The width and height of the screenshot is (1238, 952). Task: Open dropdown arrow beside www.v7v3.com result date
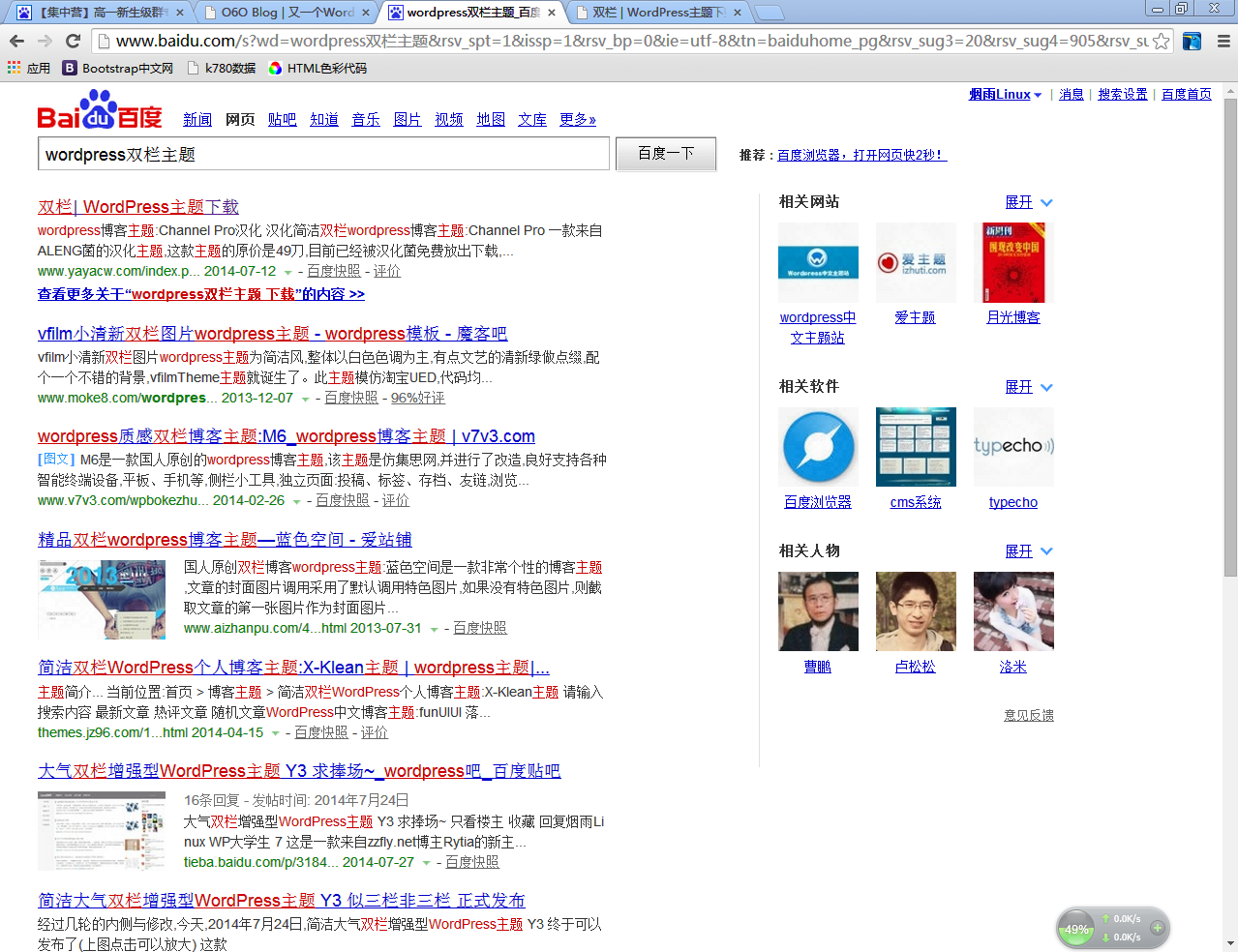click(x=296, y=502)
